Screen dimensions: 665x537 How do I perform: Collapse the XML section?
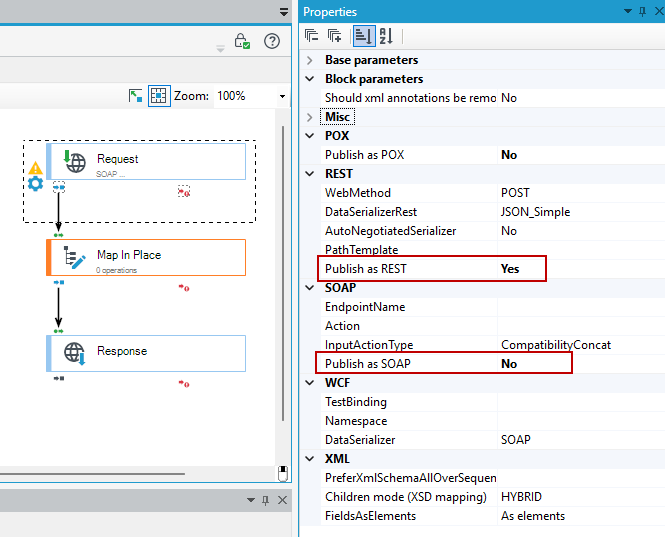310,459
